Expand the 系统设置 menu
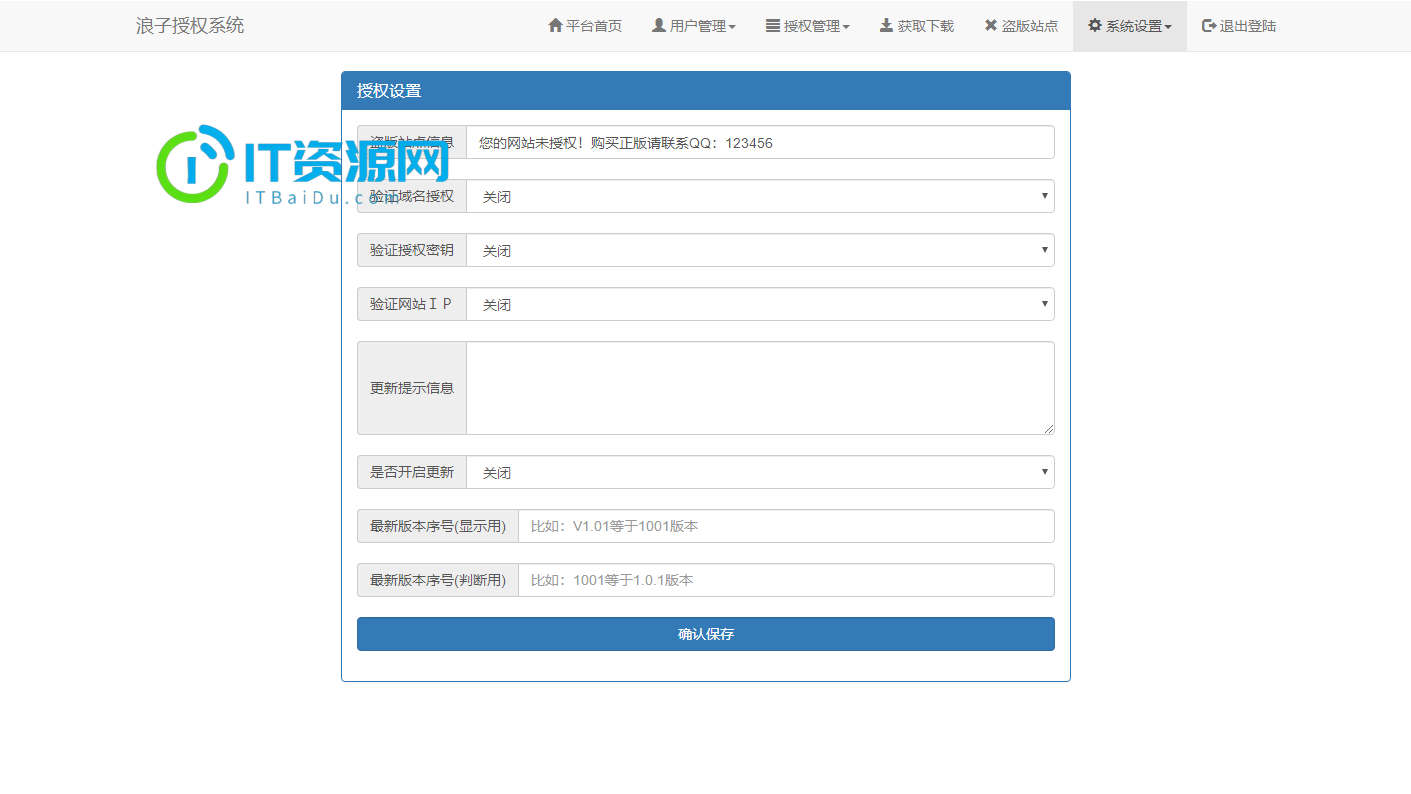Screen dimensions: 1411x794 [1130, 26]
